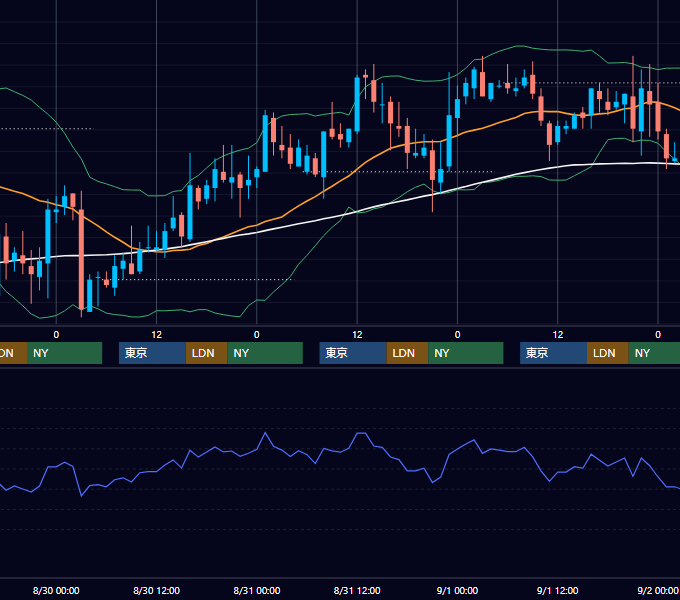Screen dimensions: 680x600
Task: Select the 東京 session block spanning 8/30 12:00
Action: click(152, 353)
